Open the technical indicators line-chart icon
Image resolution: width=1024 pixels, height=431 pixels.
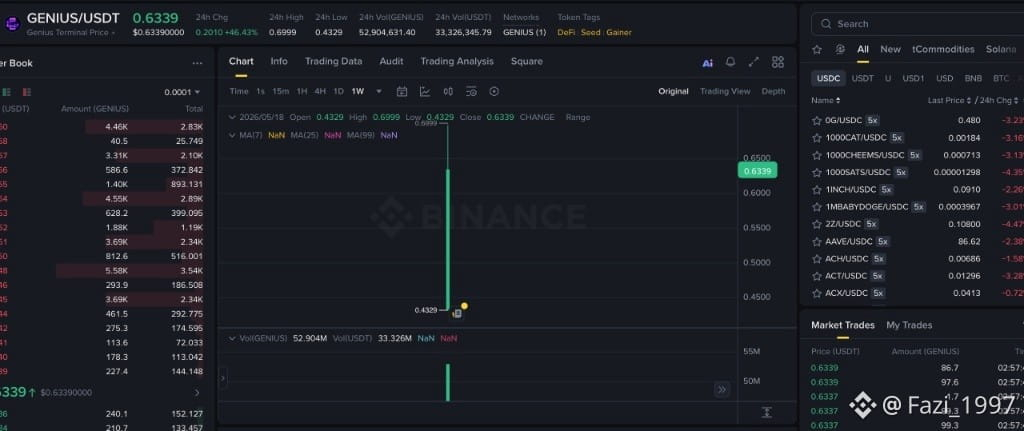[425, 91]
